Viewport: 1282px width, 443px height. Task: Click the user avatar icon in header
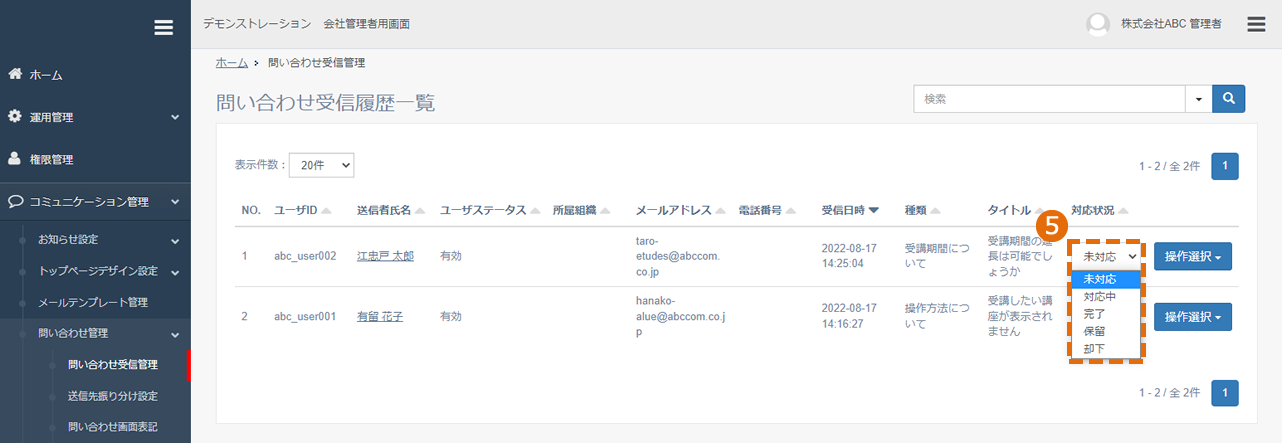pyautogui.click(x=1098, y=24)
